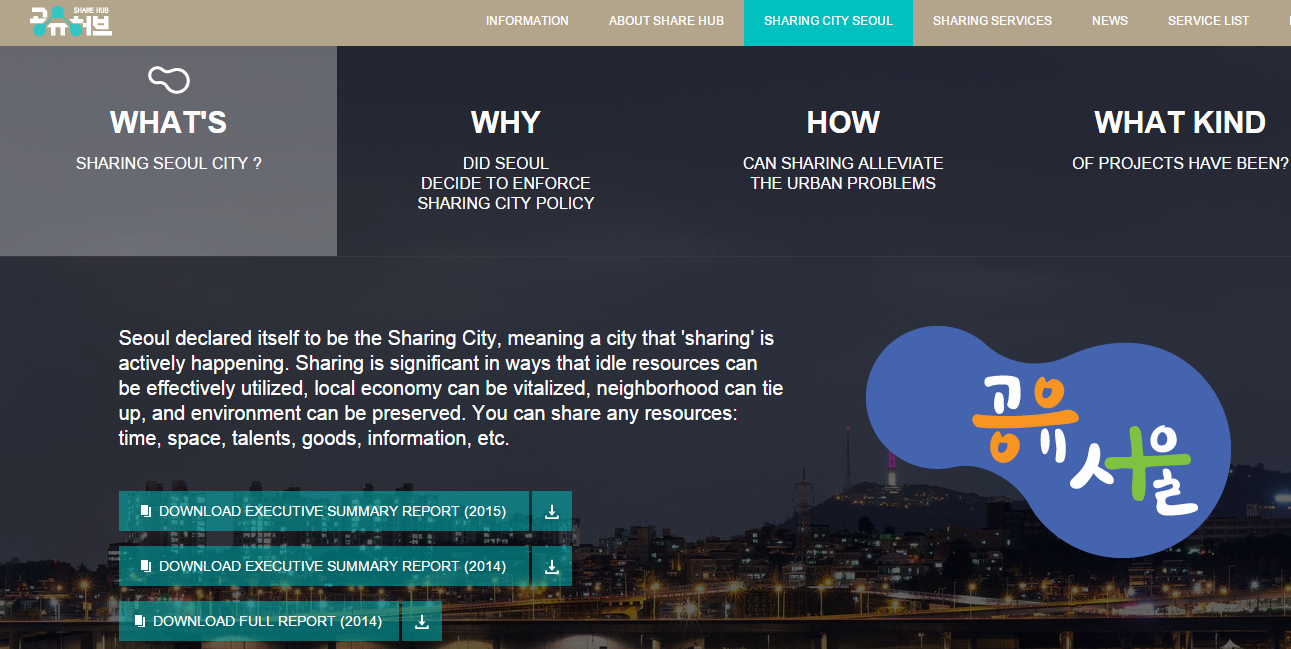Viewport: 1291px width, 649px height.
Task: Select the WHAT'S Sharing Seoul City tab
Action: (168, 151)
